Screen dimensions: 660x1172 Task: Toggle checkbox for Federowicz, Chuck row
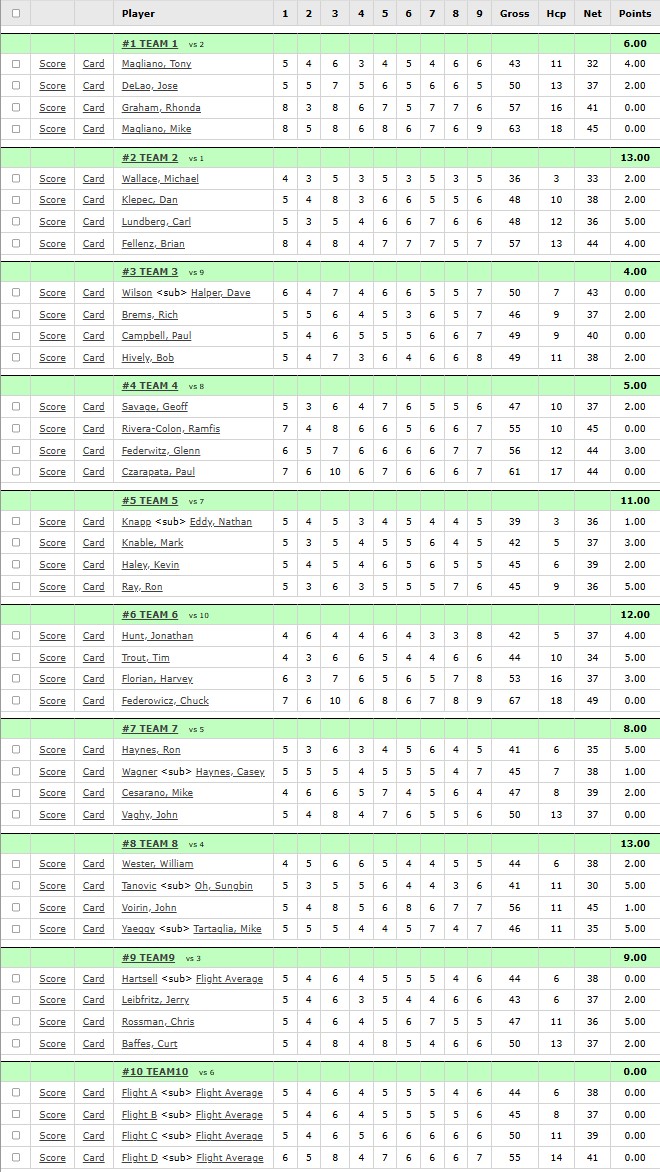[x=16, y=700]
